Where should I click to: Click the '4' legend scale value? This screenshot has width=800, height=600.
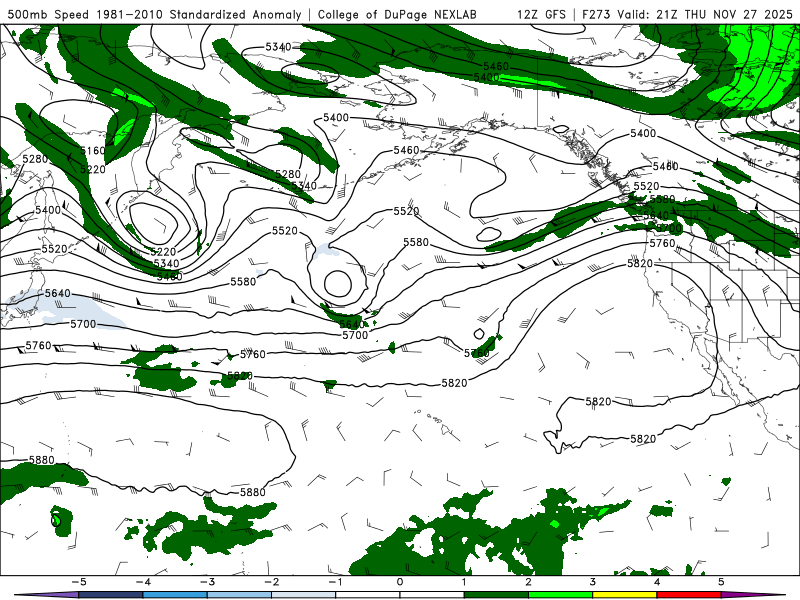point(657,582)
